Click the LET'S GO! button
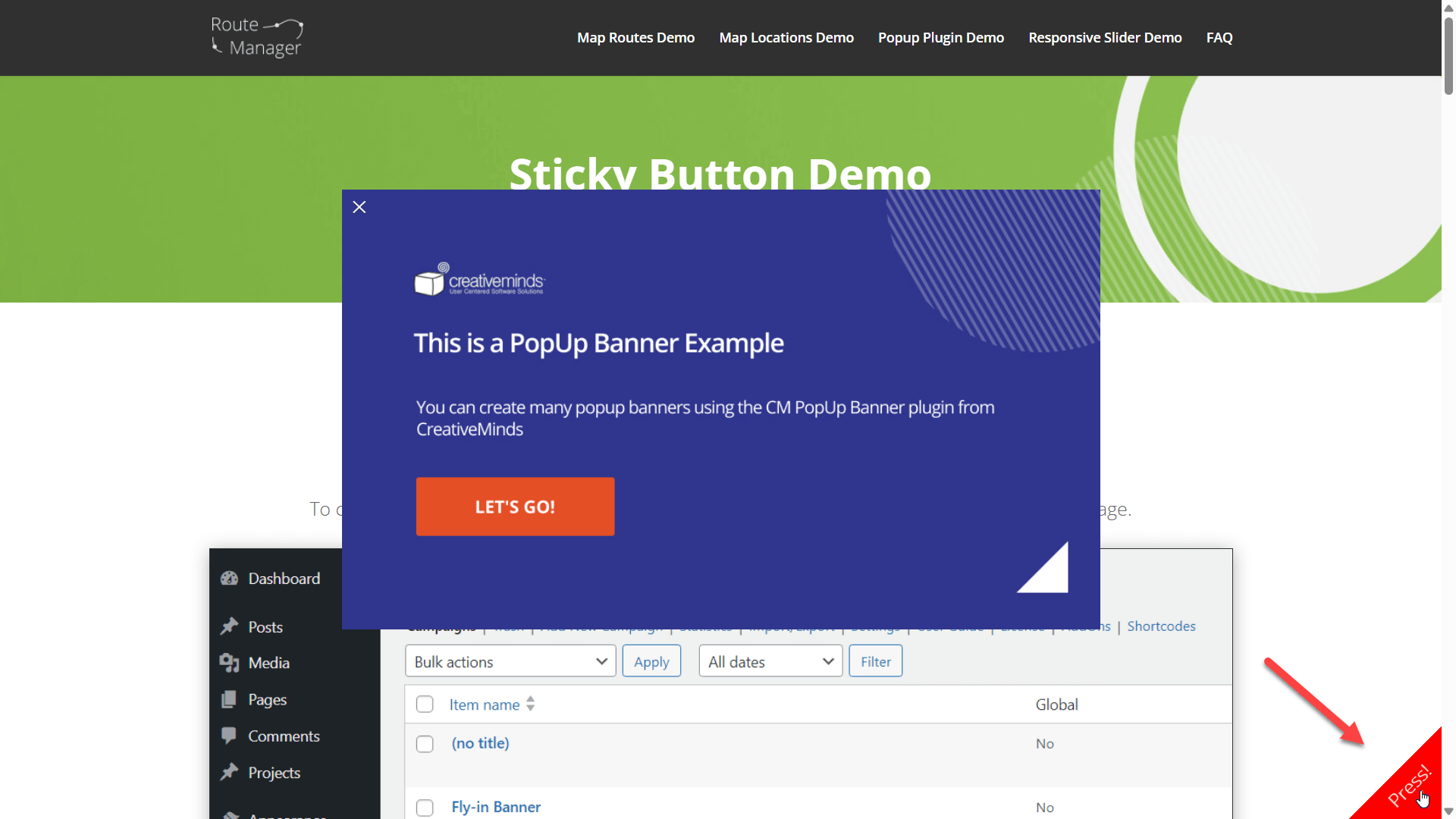 (x=515, y=507)
